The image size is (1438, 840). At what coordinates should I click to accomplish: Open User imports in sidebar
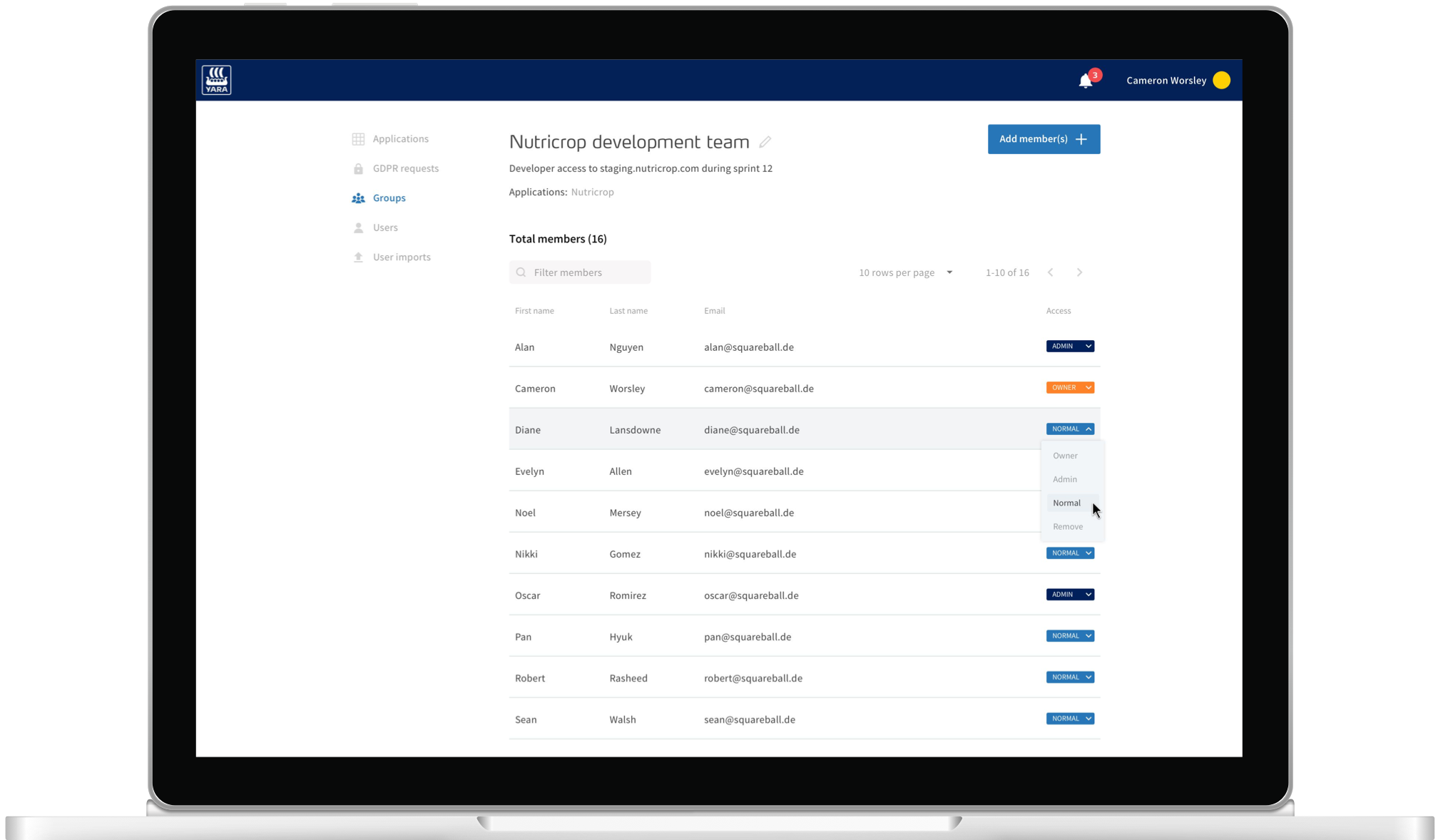tap(401, 257)
